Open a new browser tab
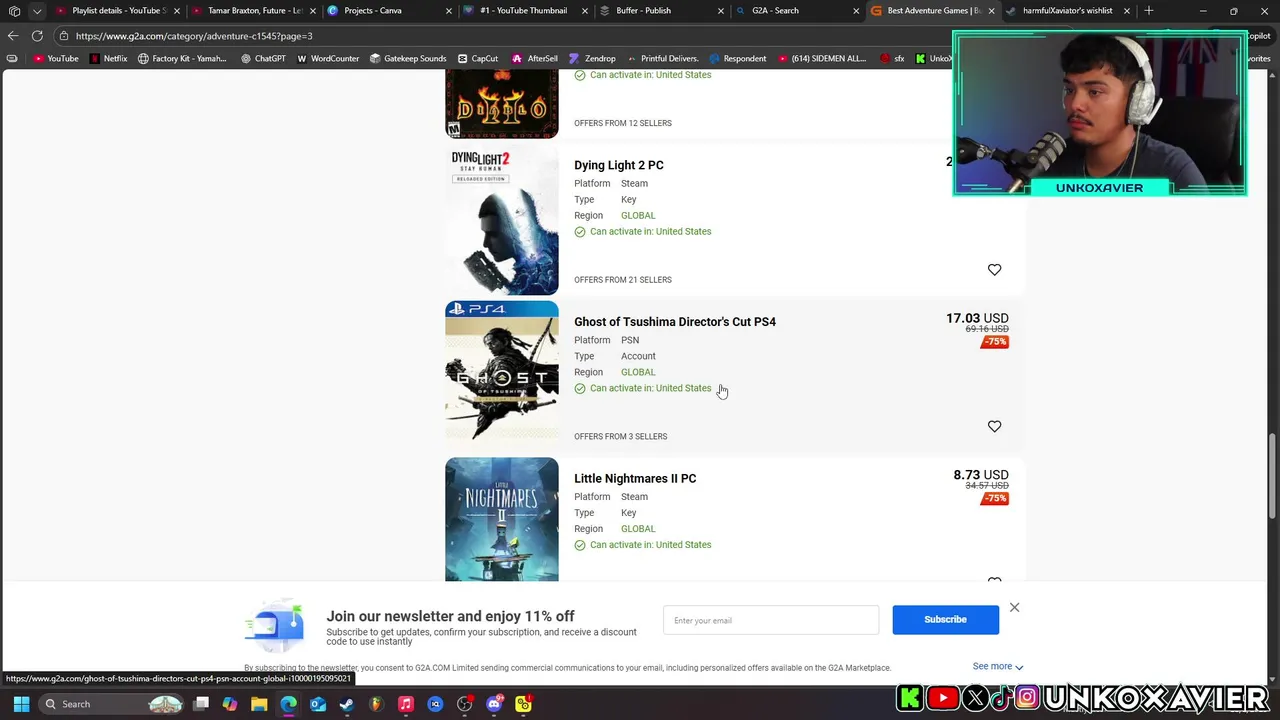 pos(1149,11)
